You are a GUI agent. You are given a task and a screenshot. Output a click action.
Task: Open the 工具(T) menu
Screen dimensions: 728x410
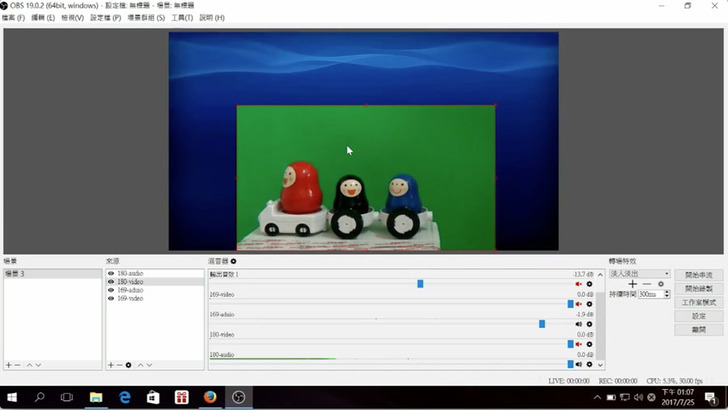[x=182, y=18]
